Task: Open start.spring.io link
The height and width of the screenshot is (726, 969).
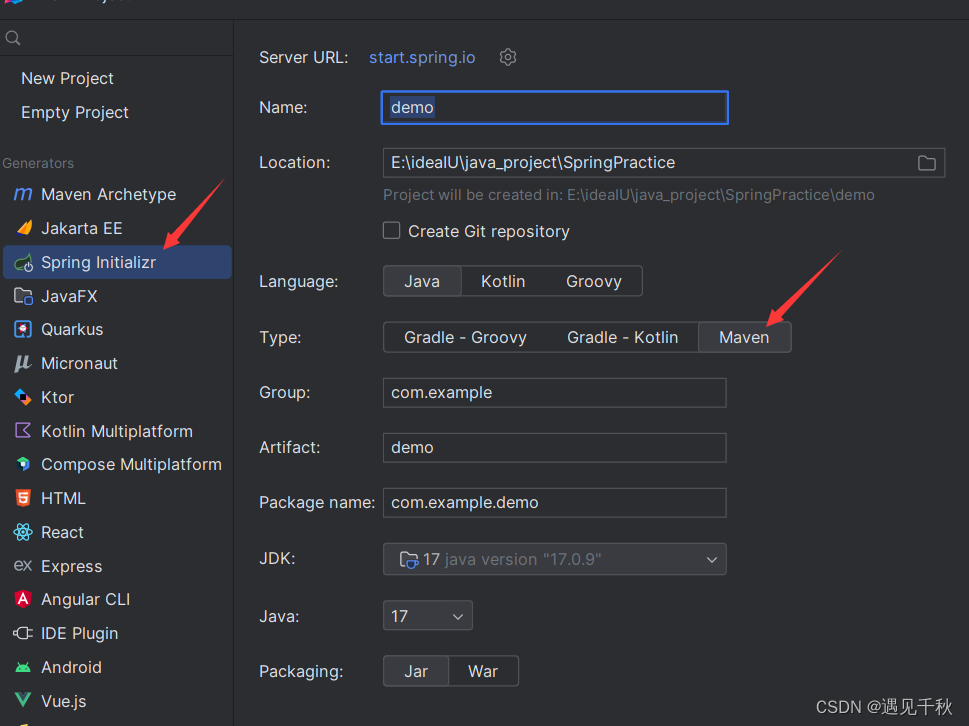Action: [x=422, y=57]
